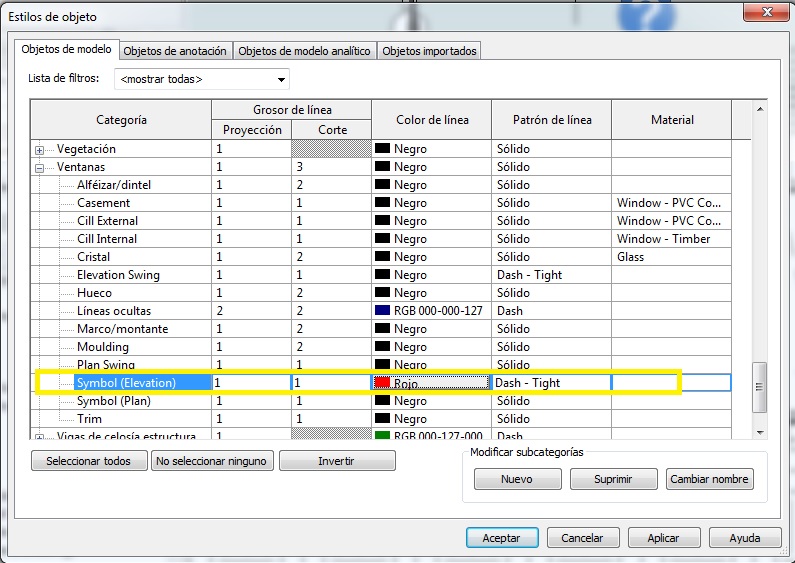Screen dimensions: 795x563
Task: Collapse the Ventanas category tree
Action: (41, 167)
